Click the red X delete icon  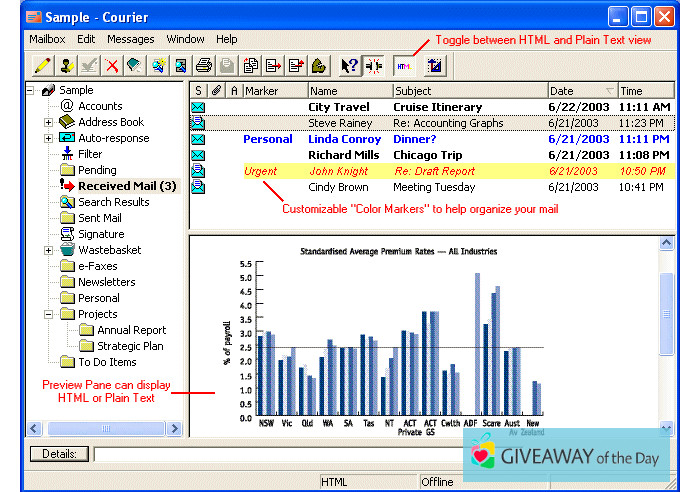coord(112,66)
